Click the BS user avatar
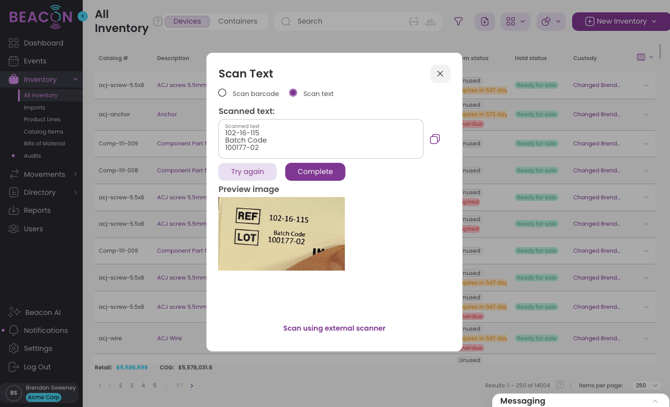 tap(13, 392)
